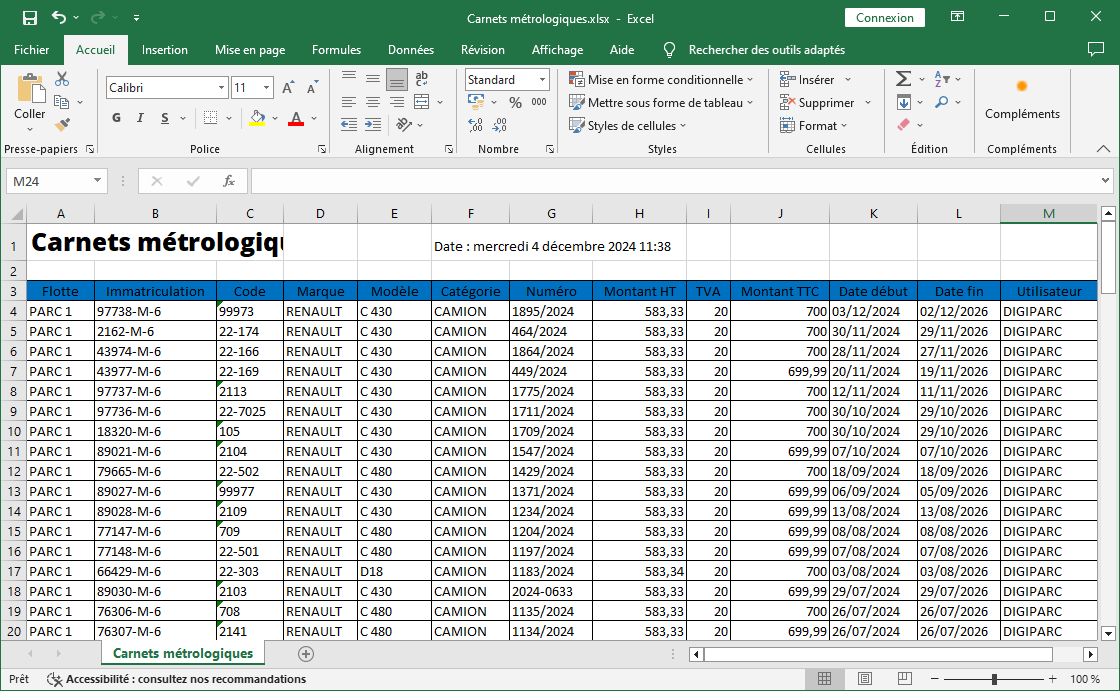Open Mise en forme conditionnelle menu

[661, 79]
